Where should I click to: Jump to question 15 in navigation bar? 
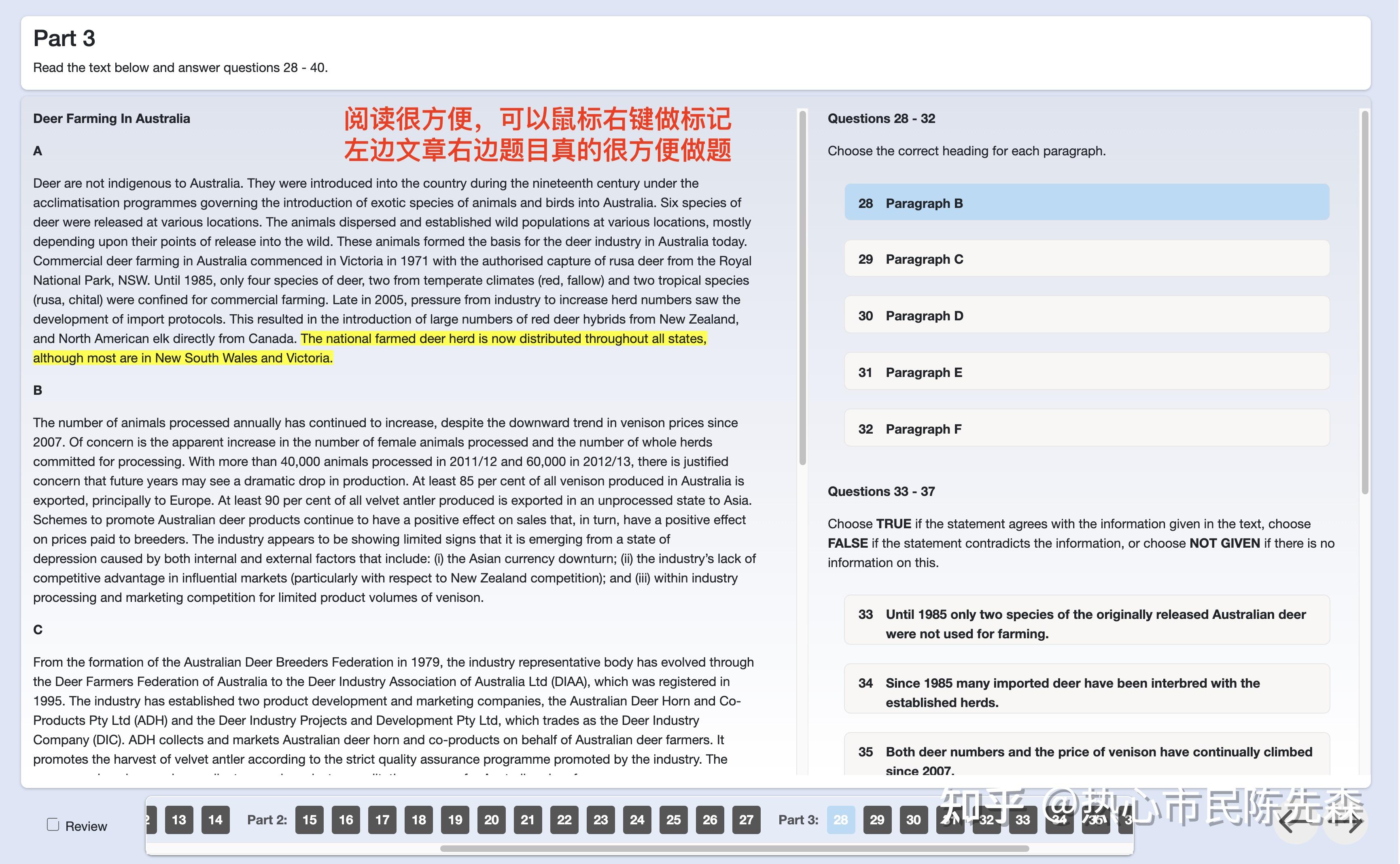[x=310, y=820]
